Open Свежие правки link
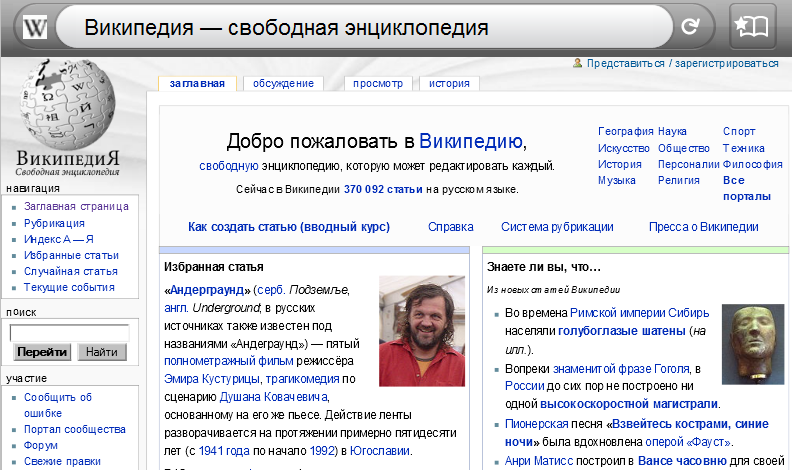792x470 pixels. click(x=62, y=461)
